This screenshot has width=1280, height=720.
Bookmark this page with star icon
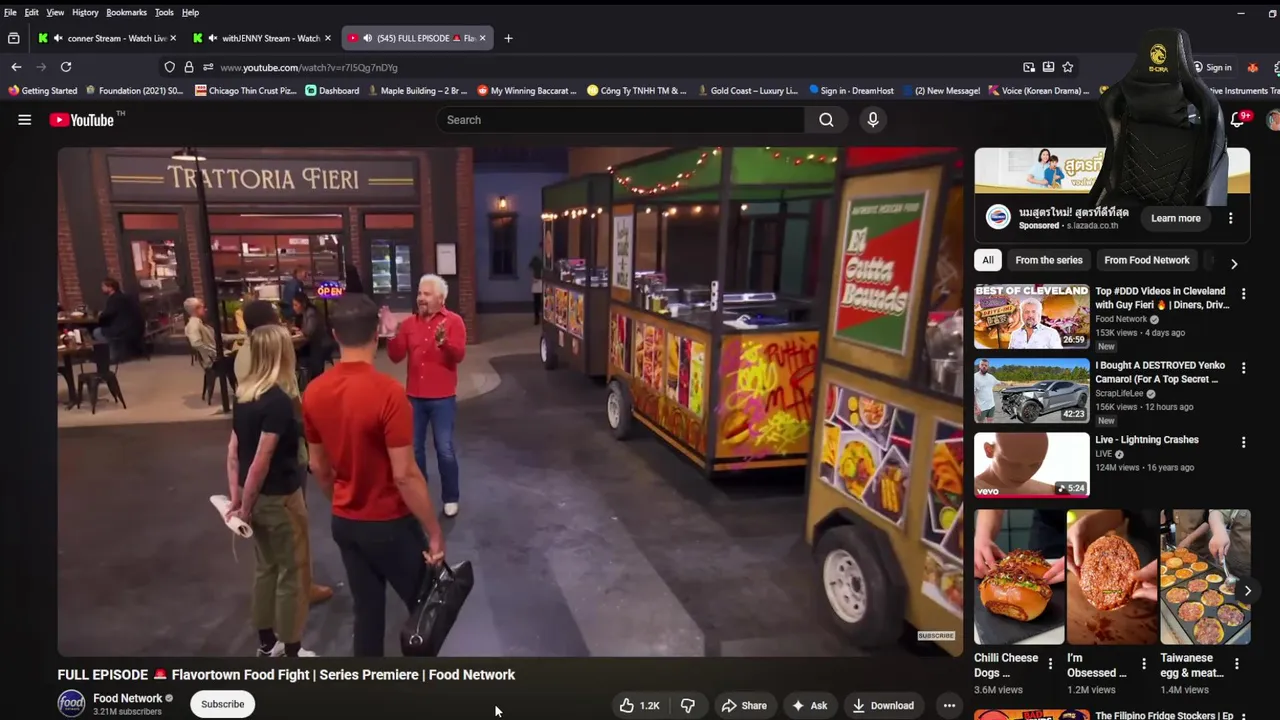coord(1067,67)
